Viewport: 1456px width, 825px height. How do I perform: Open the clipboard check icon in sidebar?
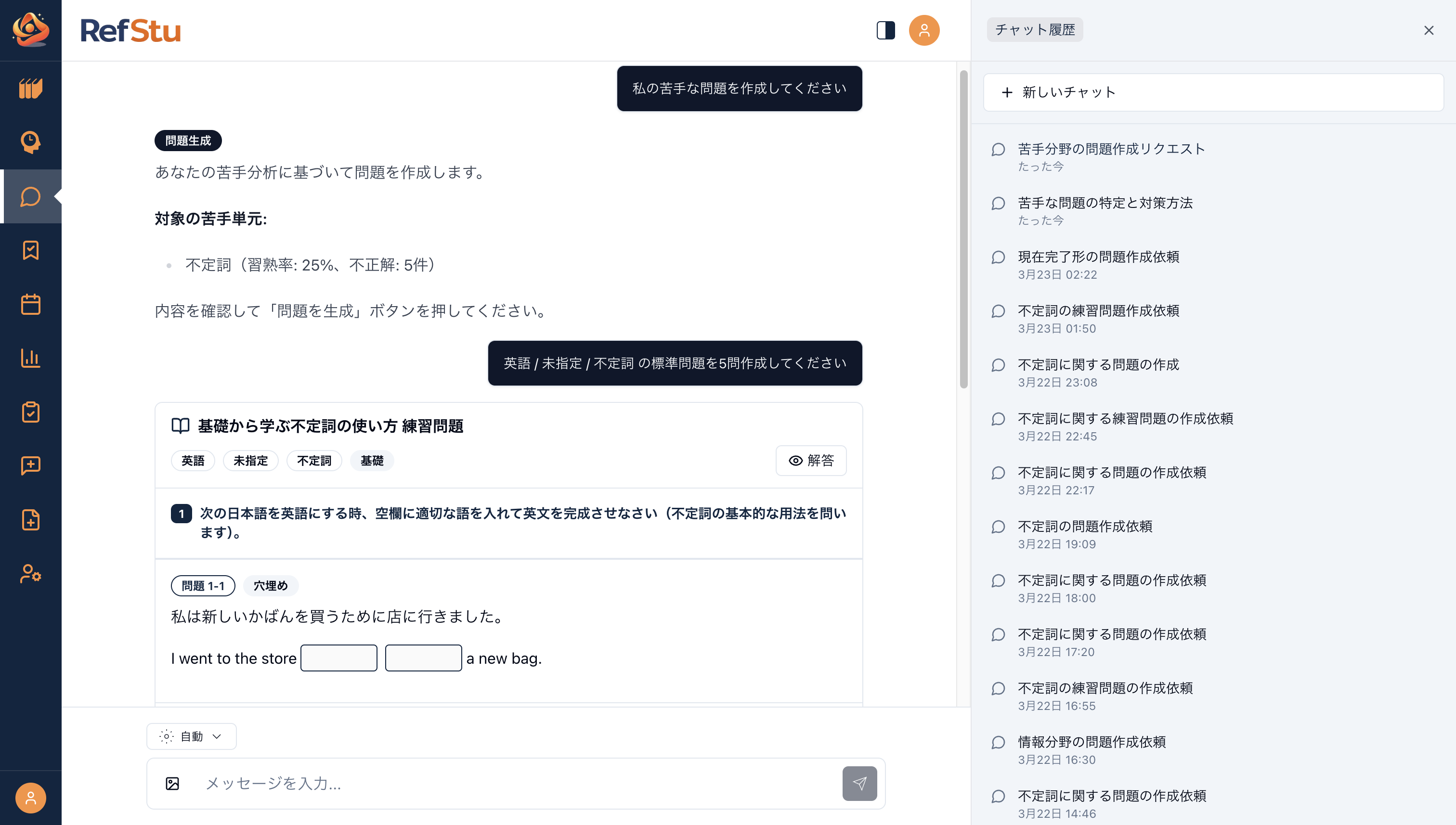point(31,412)
